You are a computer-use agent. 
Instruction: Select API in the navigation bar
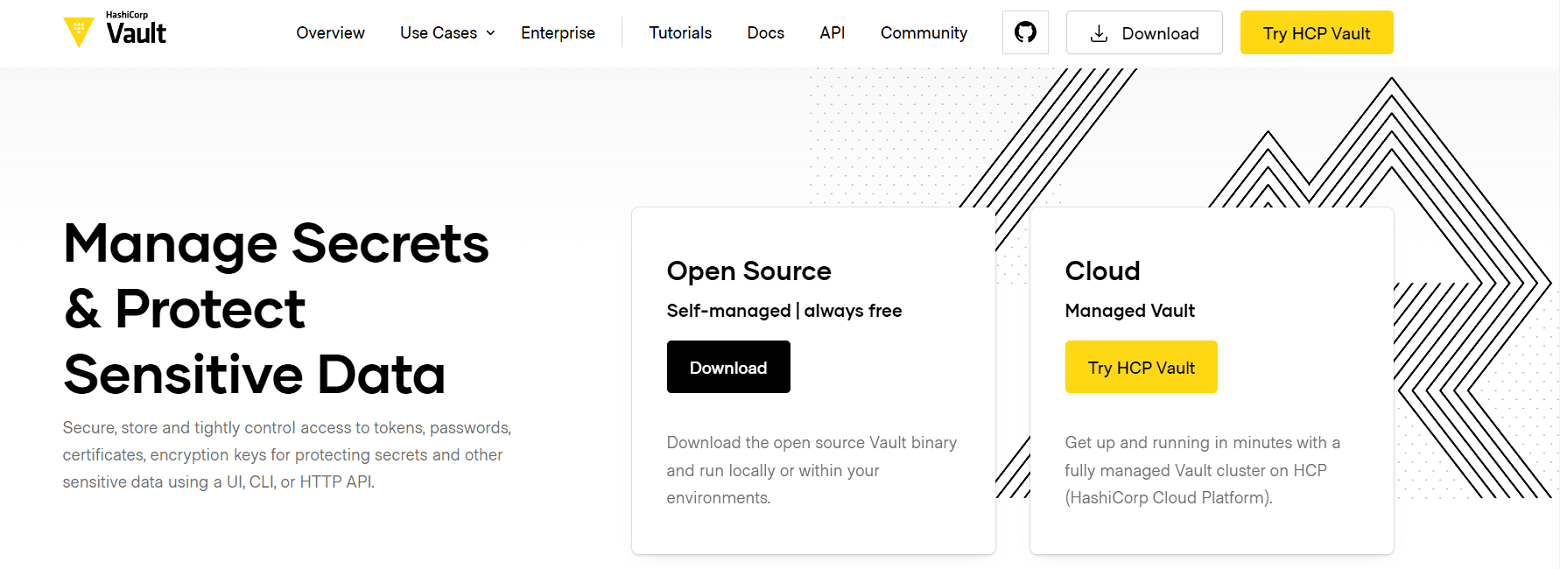(x=832, y=33)
